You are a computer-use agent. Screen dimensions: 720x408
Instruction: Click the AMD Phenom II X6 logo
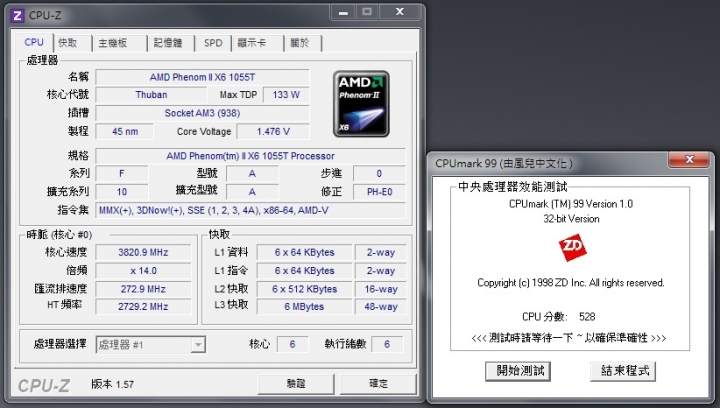pyautogui.click(x=361, y=104)
